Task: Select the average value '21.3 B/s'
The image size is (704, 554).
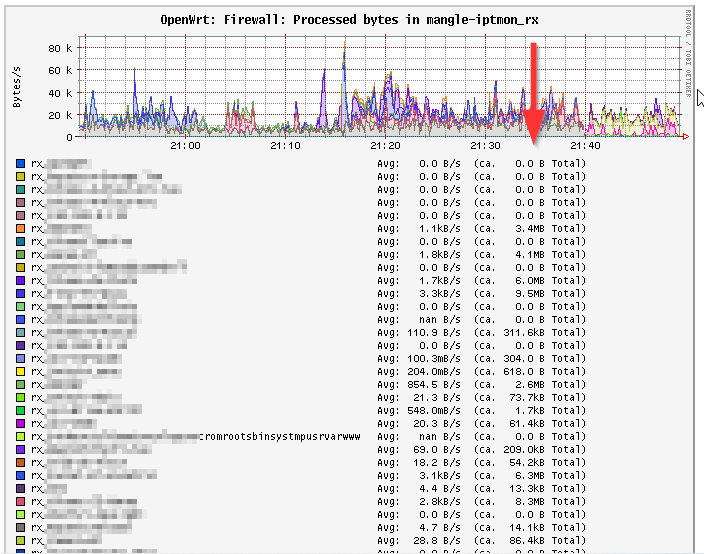Action: click(x=437, y=398)
